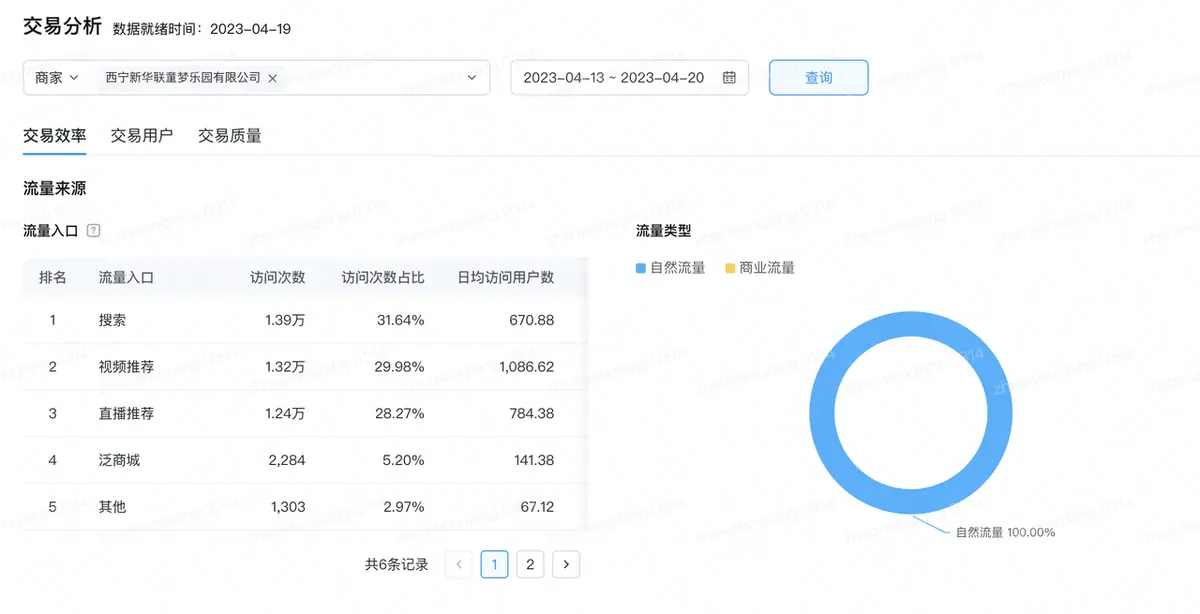Image resolution: width=1200 pixels, height=614 pixels.
Task: Switch to the 交易用户 tab
Action: (x=142, y=136)
